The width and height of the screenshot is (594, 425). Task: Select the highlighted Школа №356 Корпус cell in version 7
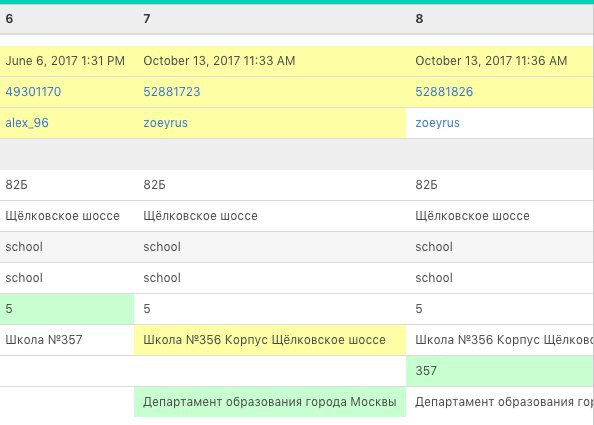pos(270,340)
